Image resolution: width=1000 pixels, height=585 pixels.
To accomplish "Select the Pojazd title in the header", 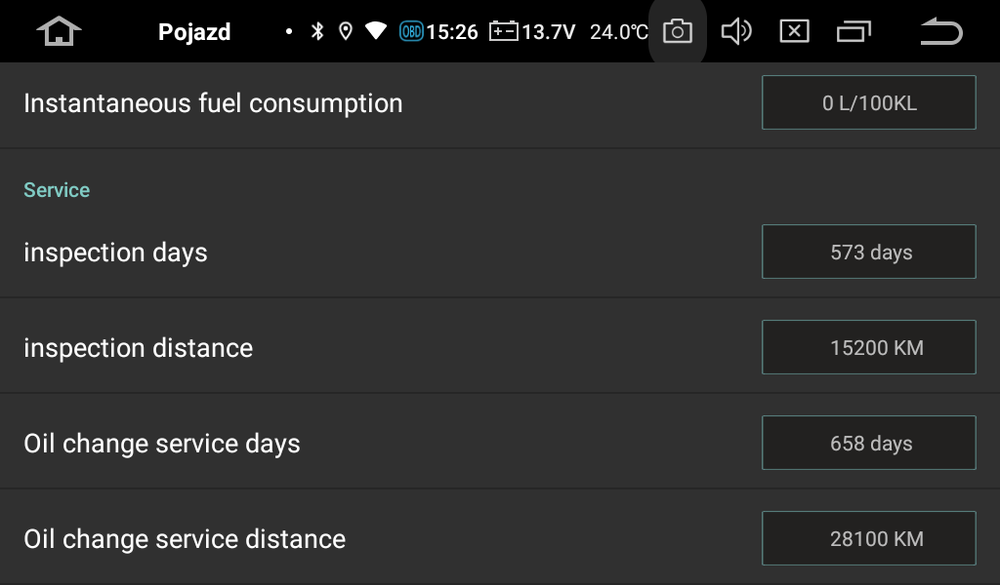I will [194, 31].
